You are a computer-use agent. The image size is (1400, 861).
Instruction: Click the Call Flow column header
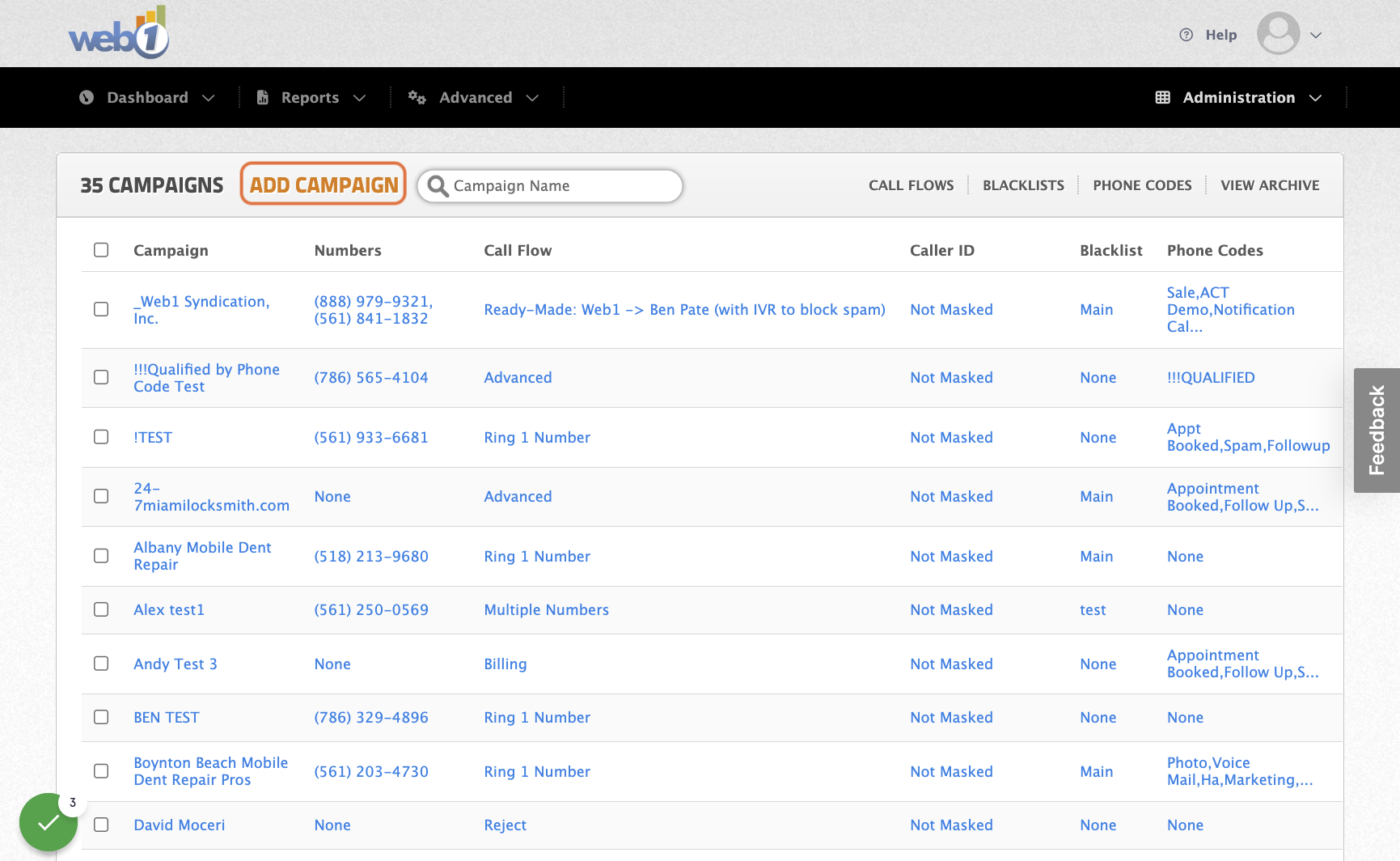518,251
